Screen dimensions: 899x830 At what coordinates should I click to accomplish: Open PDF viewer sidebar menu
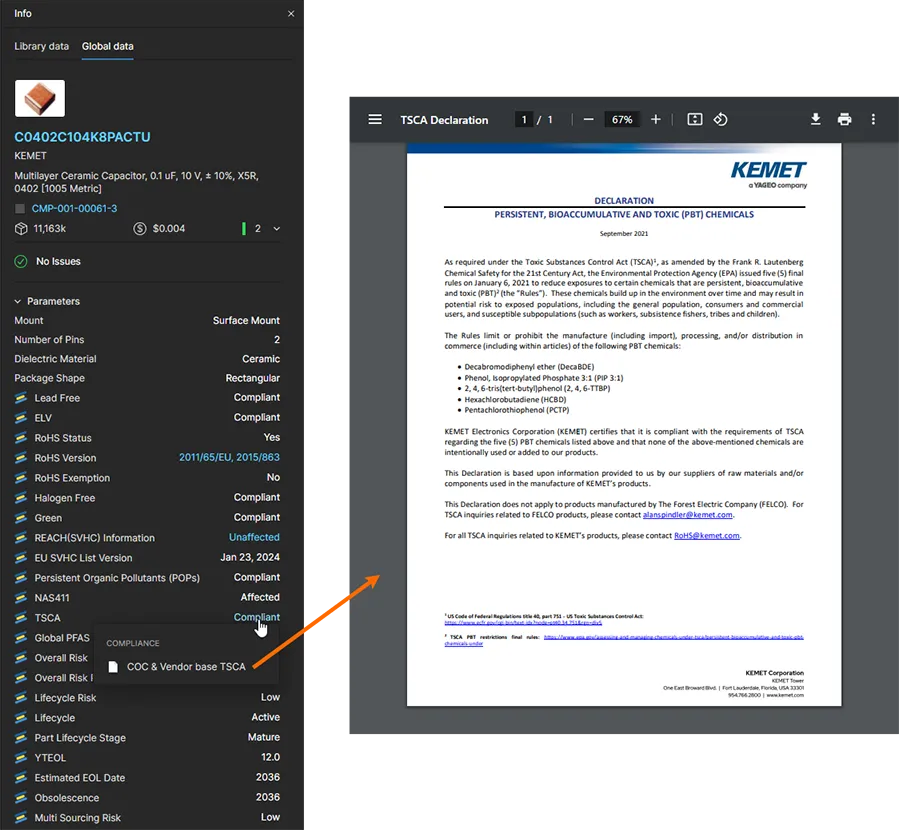click(375, 119)
